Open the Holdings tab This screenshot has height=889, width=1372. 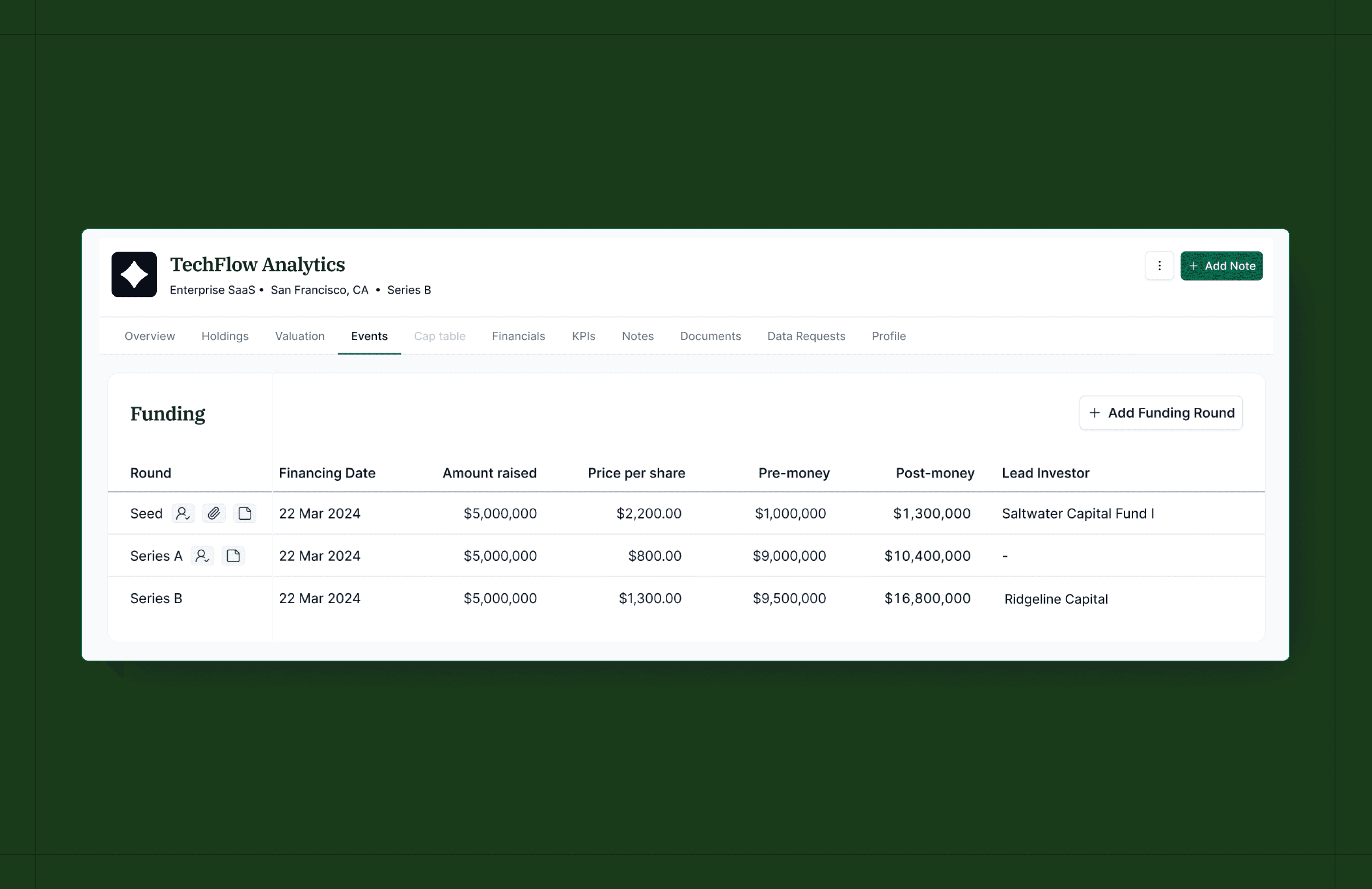pyautogui.click(x=225, y=336)
